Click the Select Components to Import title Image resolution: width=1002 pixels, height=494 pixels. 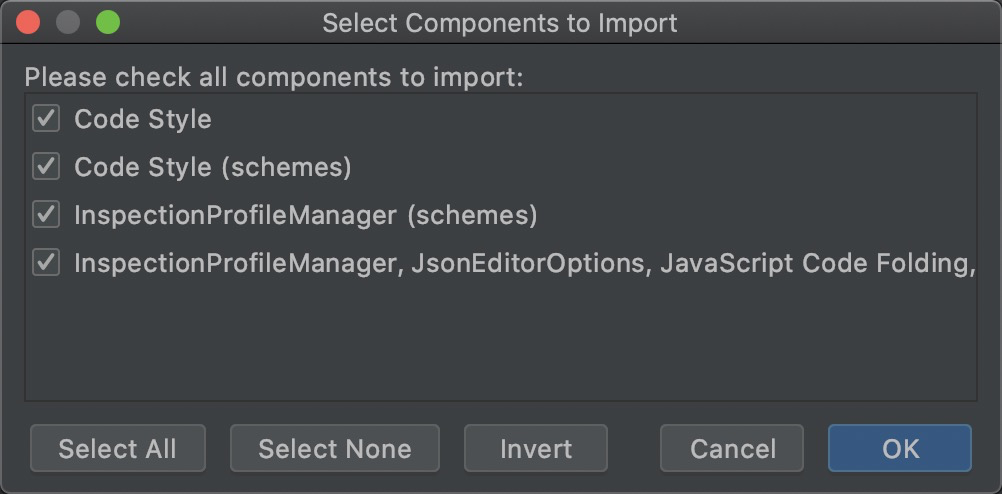pyautogui.click(x=500, y=22)
